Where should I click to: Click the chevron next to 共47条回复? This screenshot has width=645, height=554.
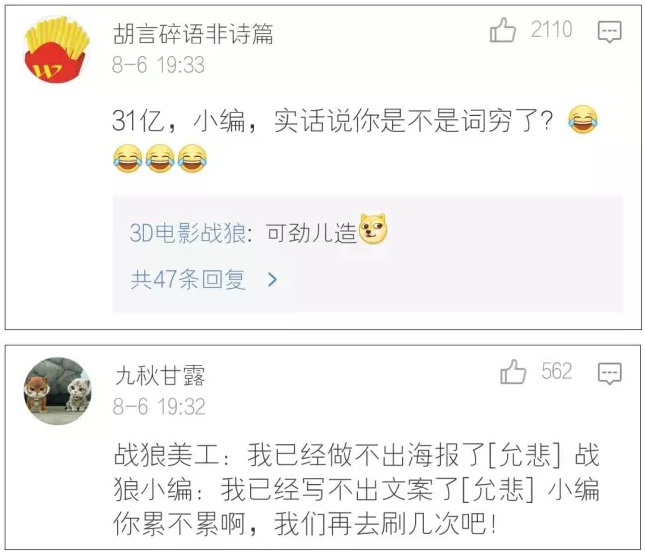(x=272, y=280)
